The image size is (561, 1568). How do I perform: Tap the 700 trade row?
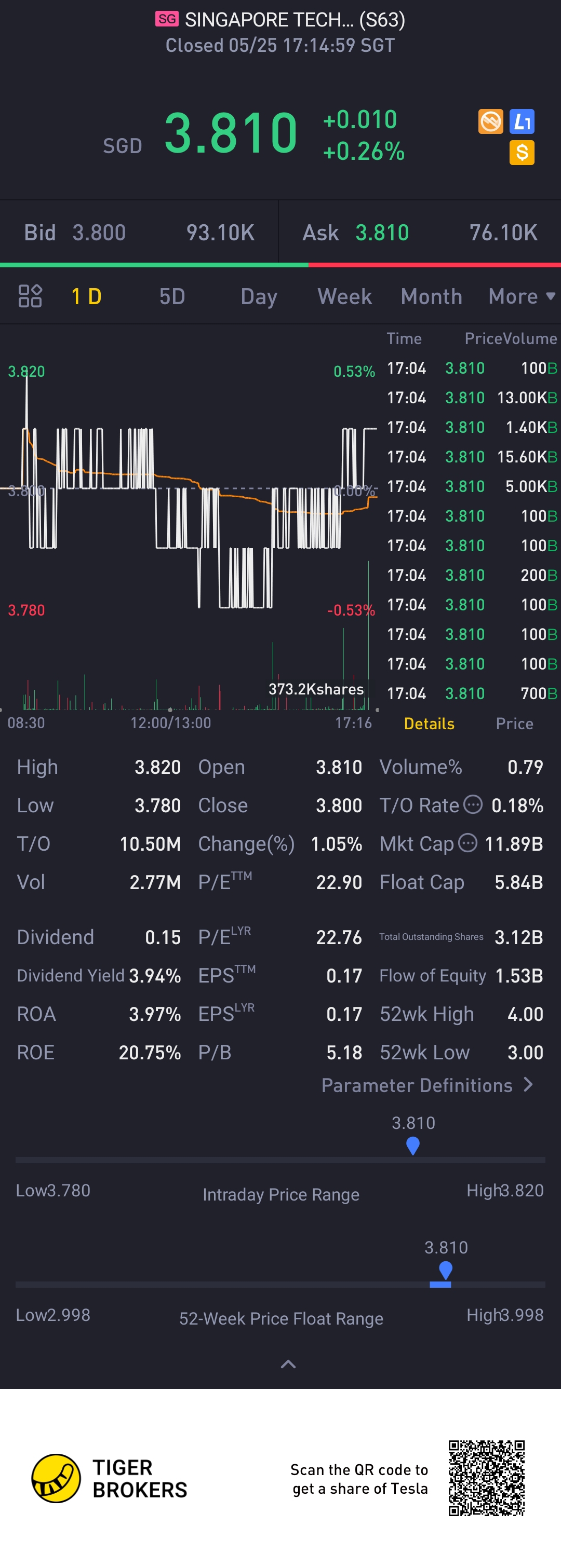(472, 693)
